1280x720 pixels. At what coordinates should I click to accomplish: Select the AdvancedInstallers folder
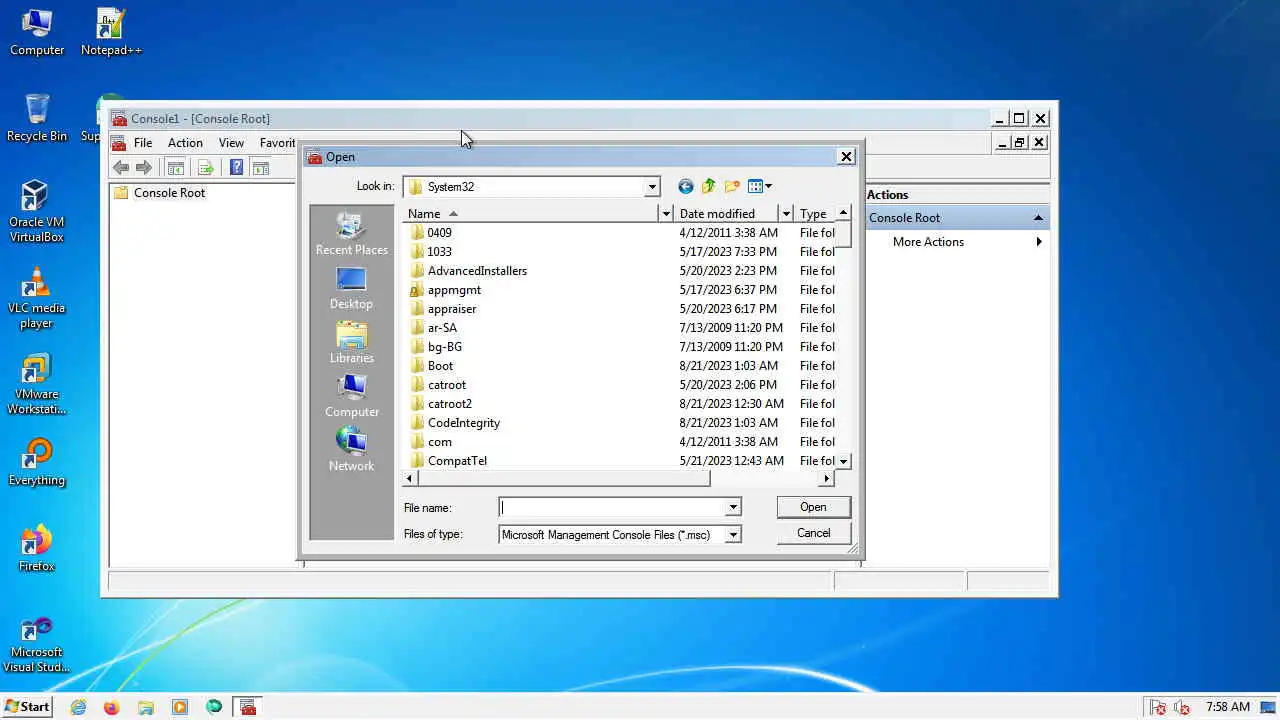pos(477,271)
